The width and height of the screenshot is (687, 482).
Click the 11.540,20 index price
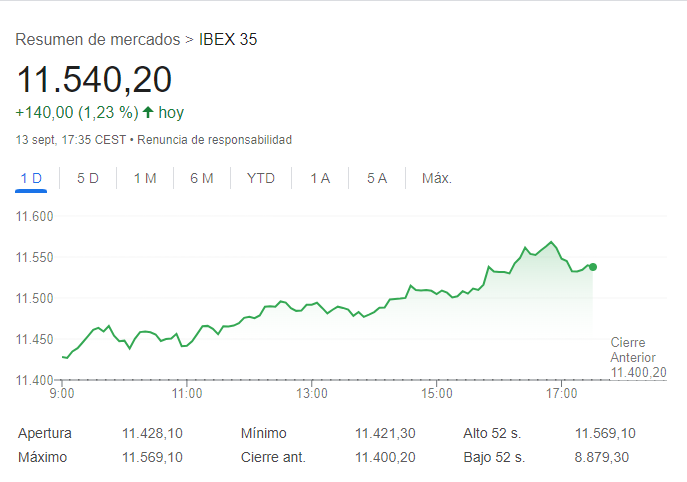(x=94, y=79)
